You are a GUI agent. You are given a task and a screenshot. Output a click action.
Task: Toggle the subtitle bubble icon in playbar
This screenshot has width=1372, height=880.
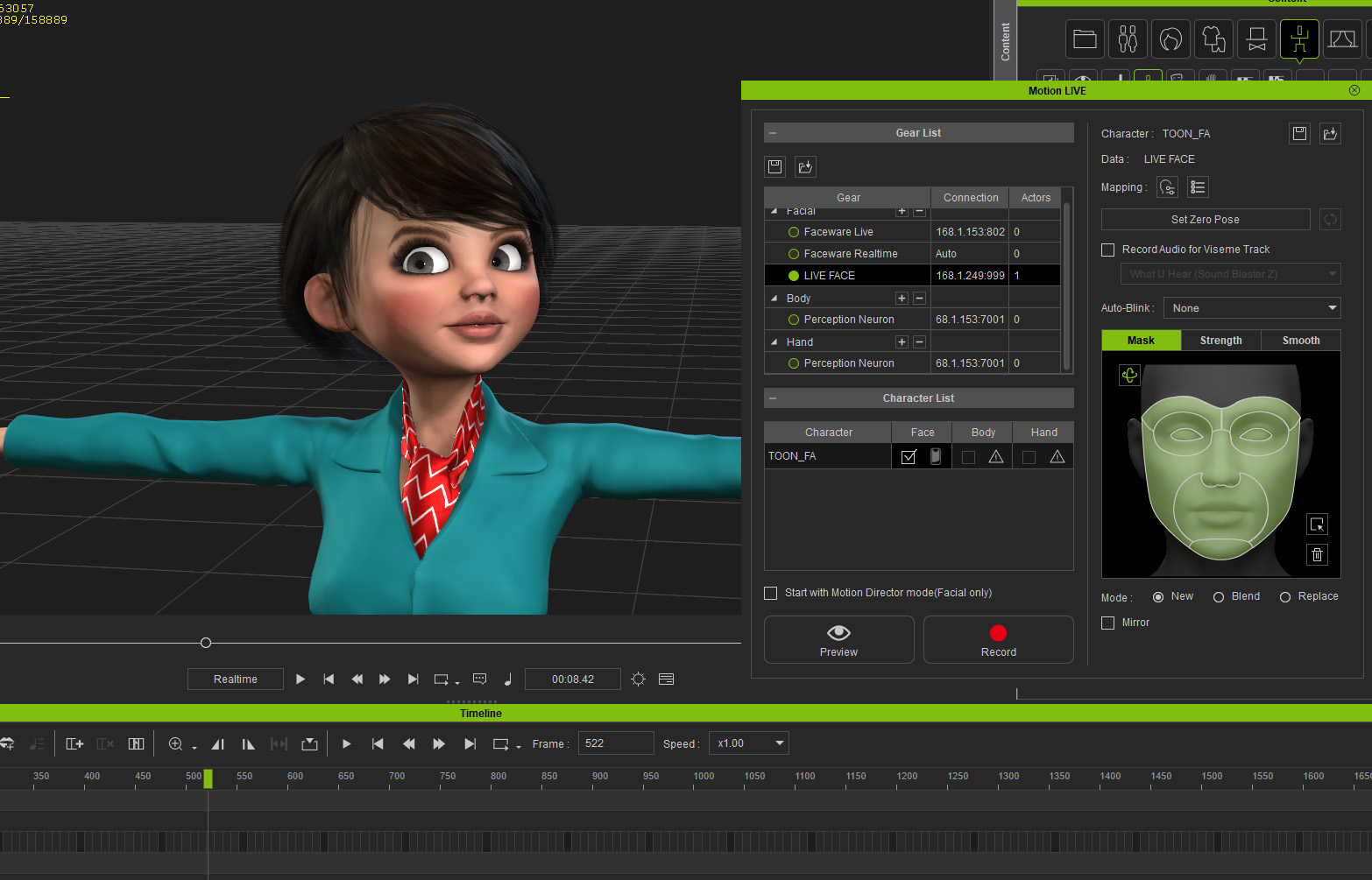[479, 679]
